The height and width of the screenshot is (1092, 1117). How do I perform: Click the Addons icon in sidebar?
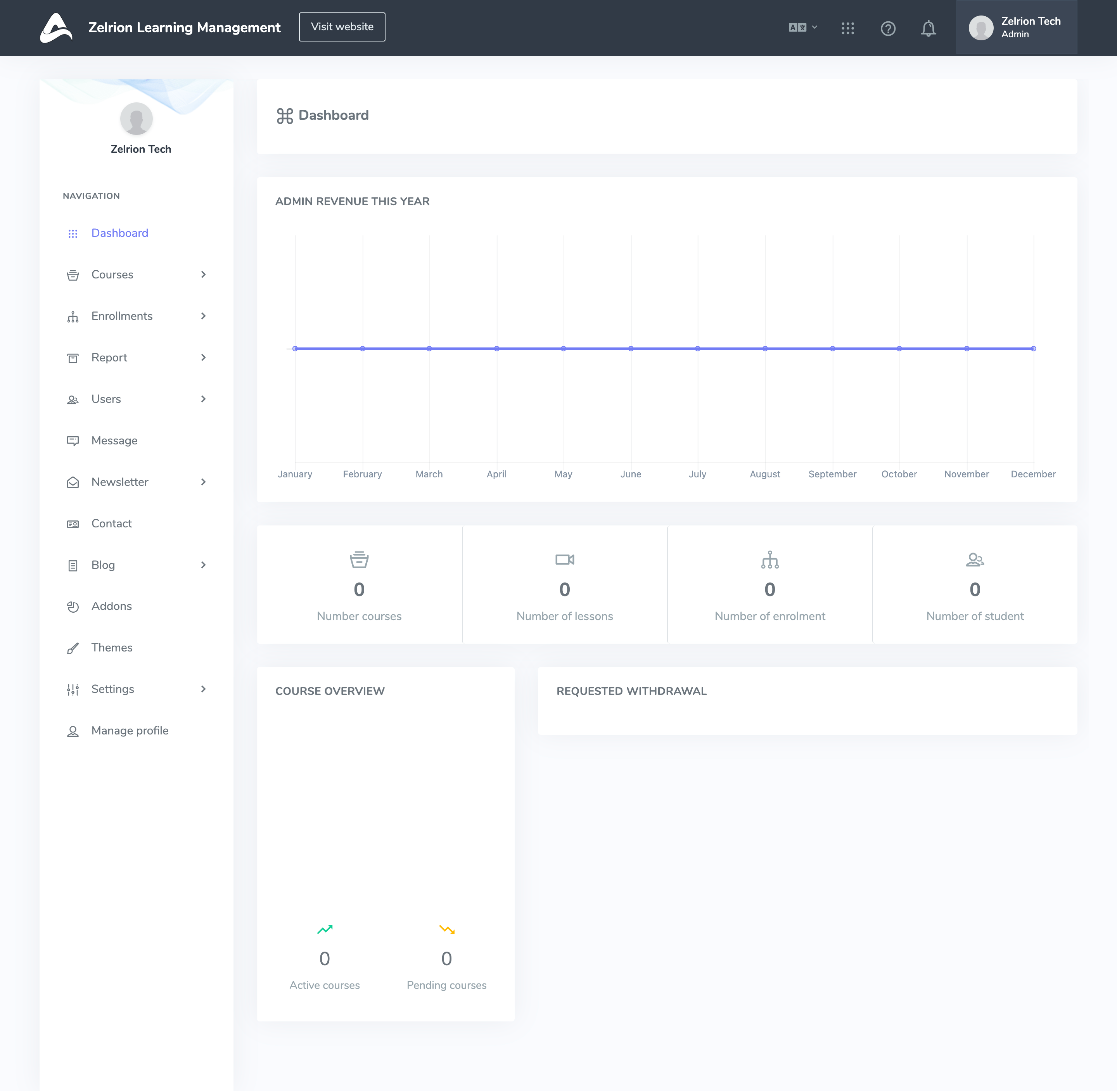[x=73, y=607]
